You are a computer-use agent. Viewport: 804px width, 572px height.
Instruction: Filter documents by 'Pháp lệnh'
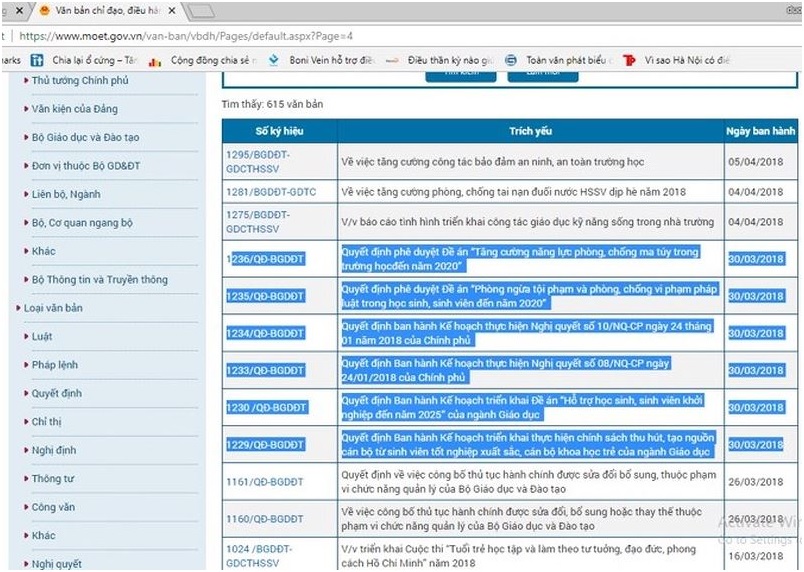coord(54,365)
